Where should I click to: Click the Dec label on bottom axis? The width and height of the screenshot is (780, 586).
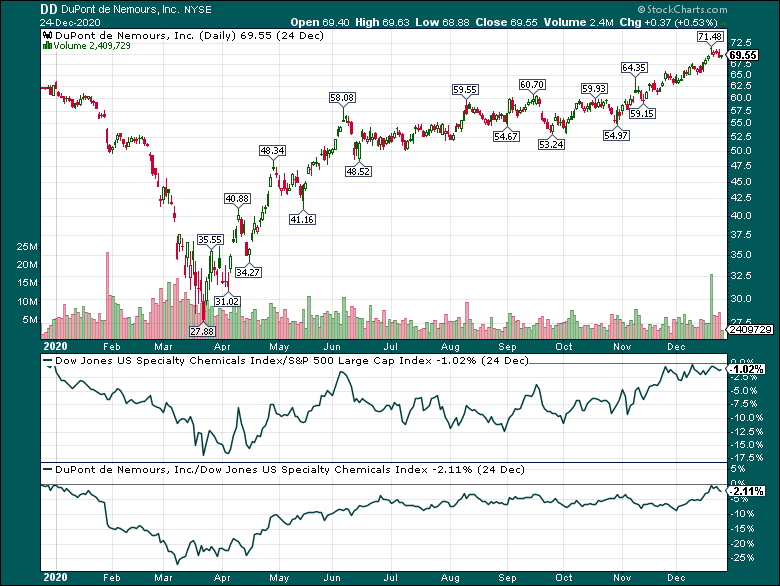pyautogui.click(x=676, y=578)
